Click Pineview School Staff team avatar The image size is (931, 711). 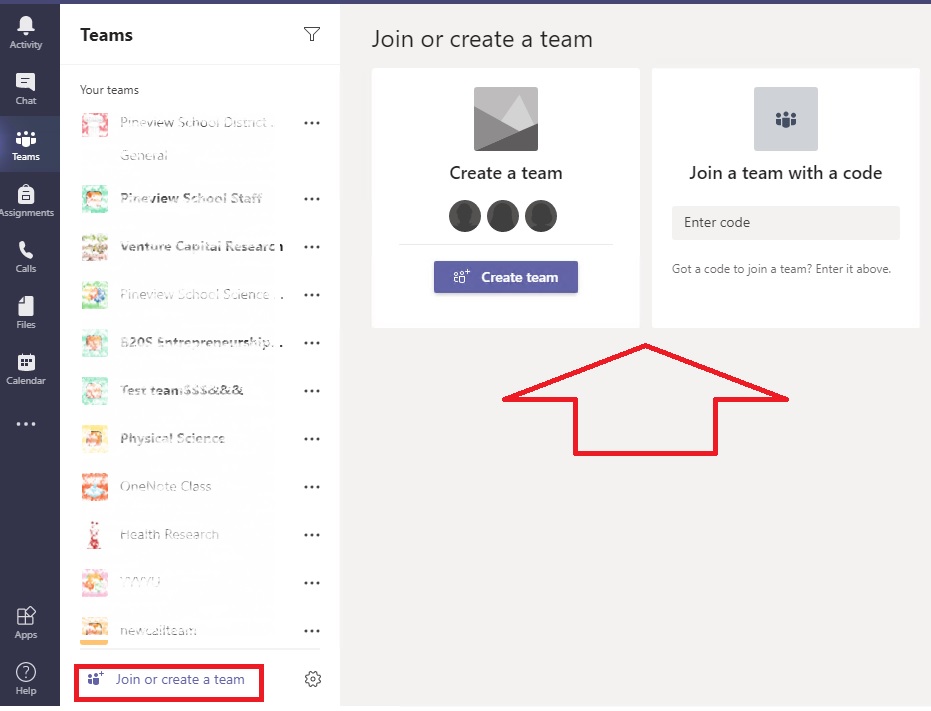tap(95, 199)
